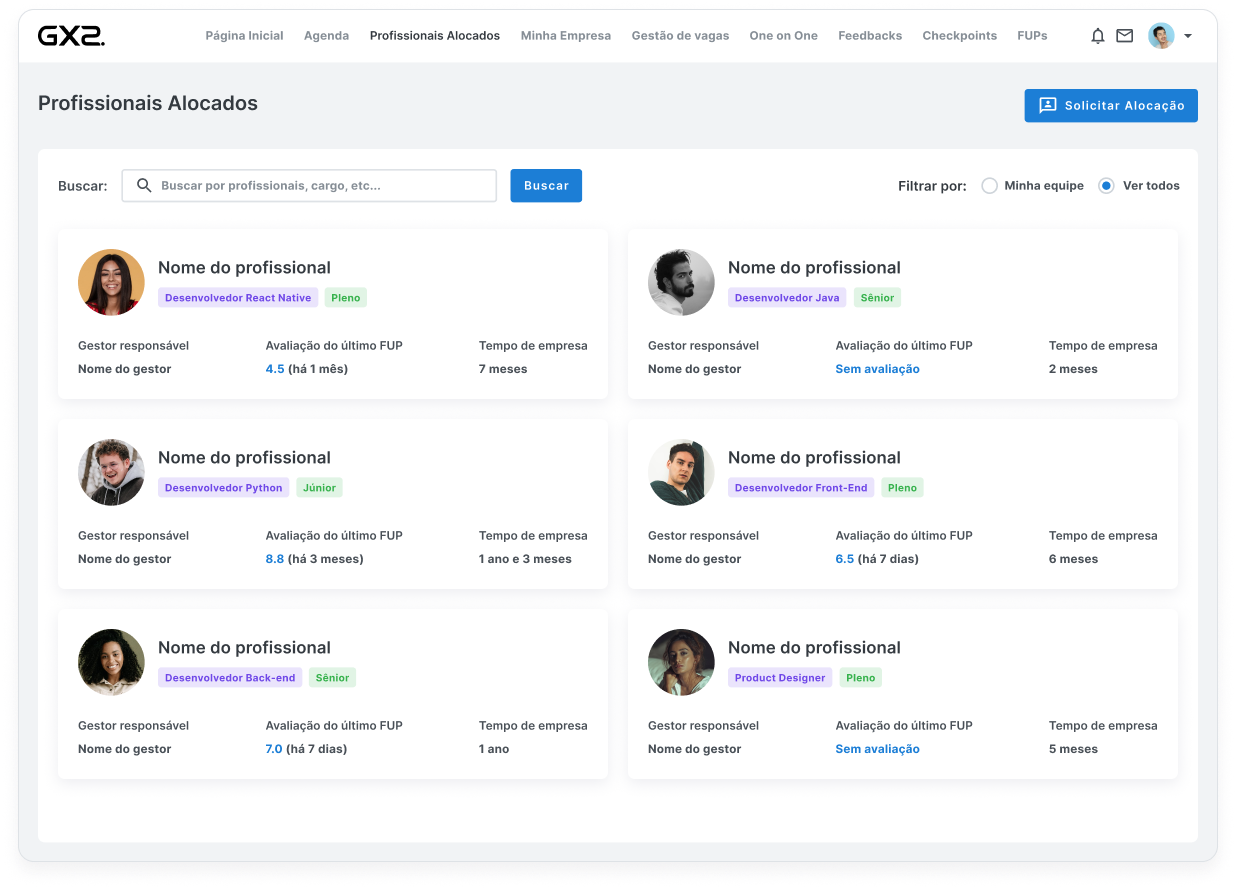
Task: Click the Java developer's profile photo
Action: 681,282
